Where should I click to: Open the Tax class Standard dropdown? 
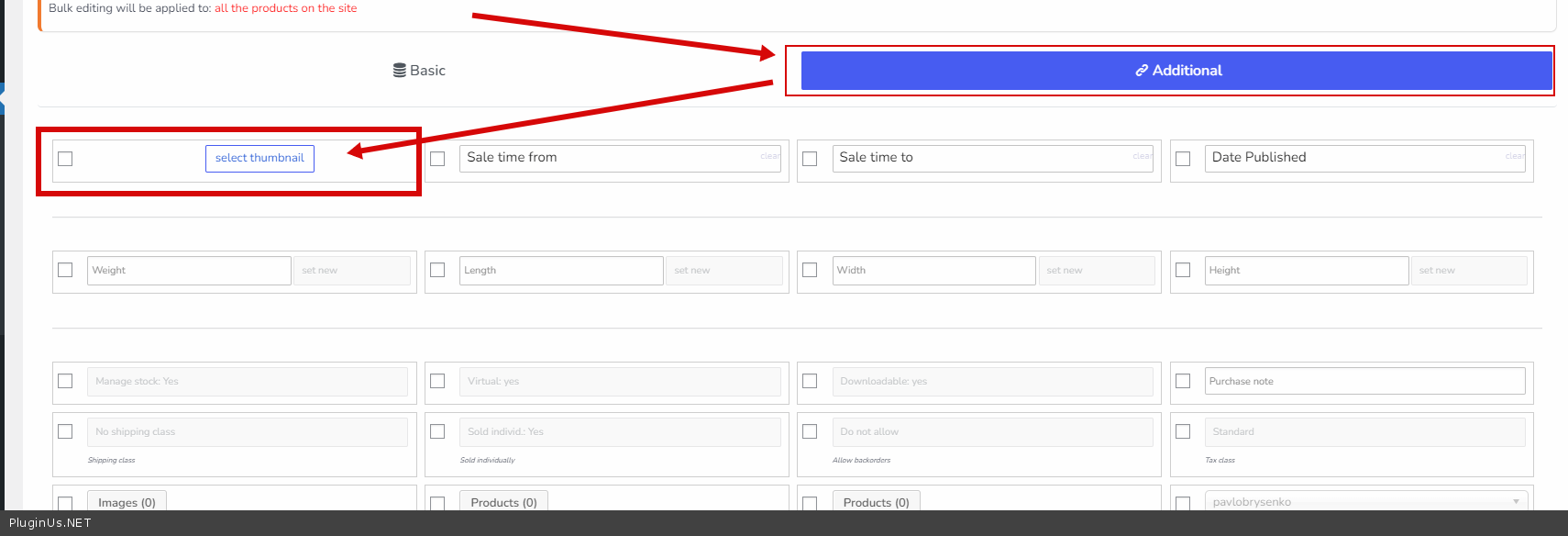[1364, 432]
